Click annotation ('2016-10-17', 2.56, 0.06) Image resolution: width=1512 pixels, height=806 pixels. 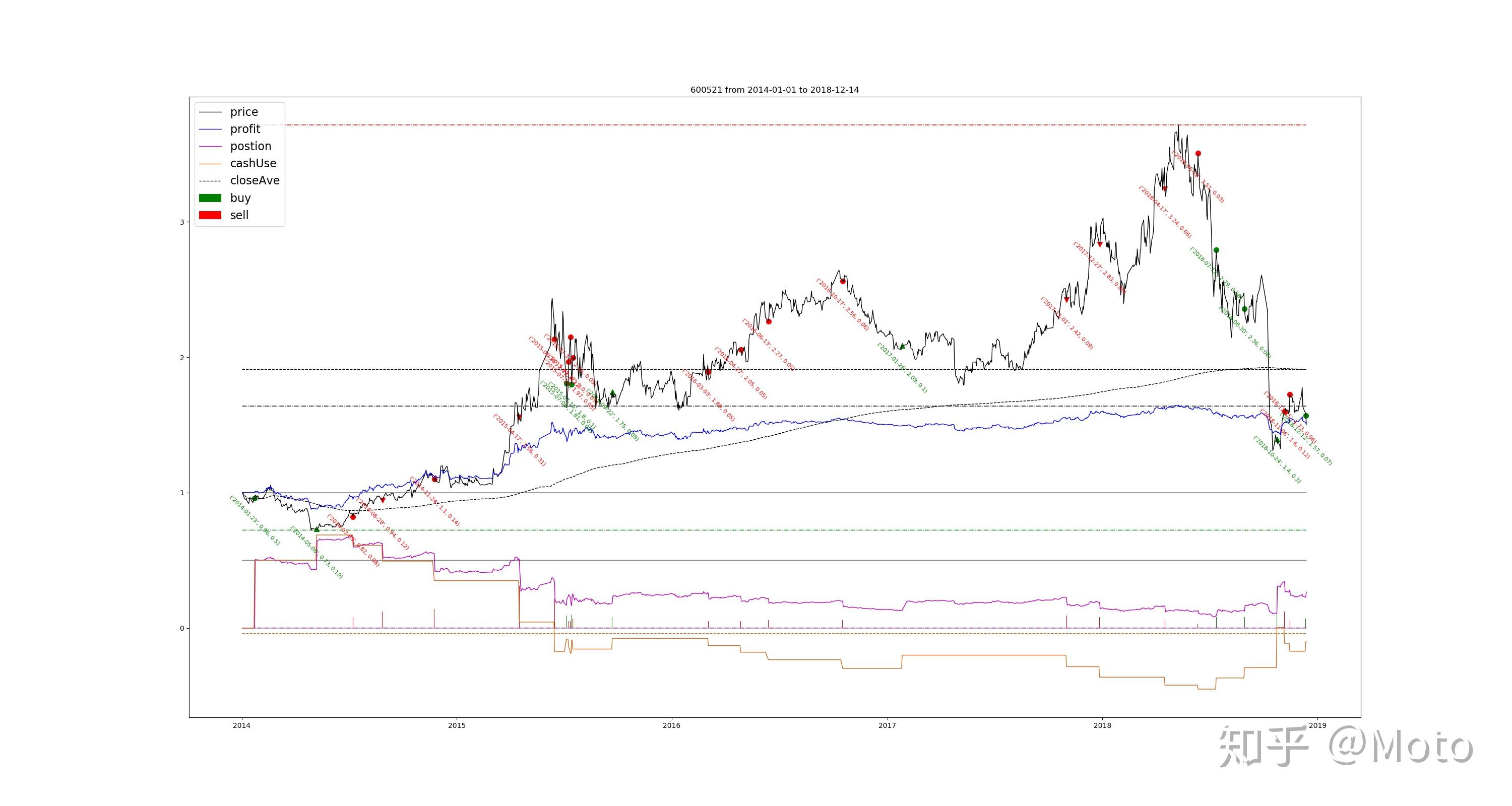(842, 304)
